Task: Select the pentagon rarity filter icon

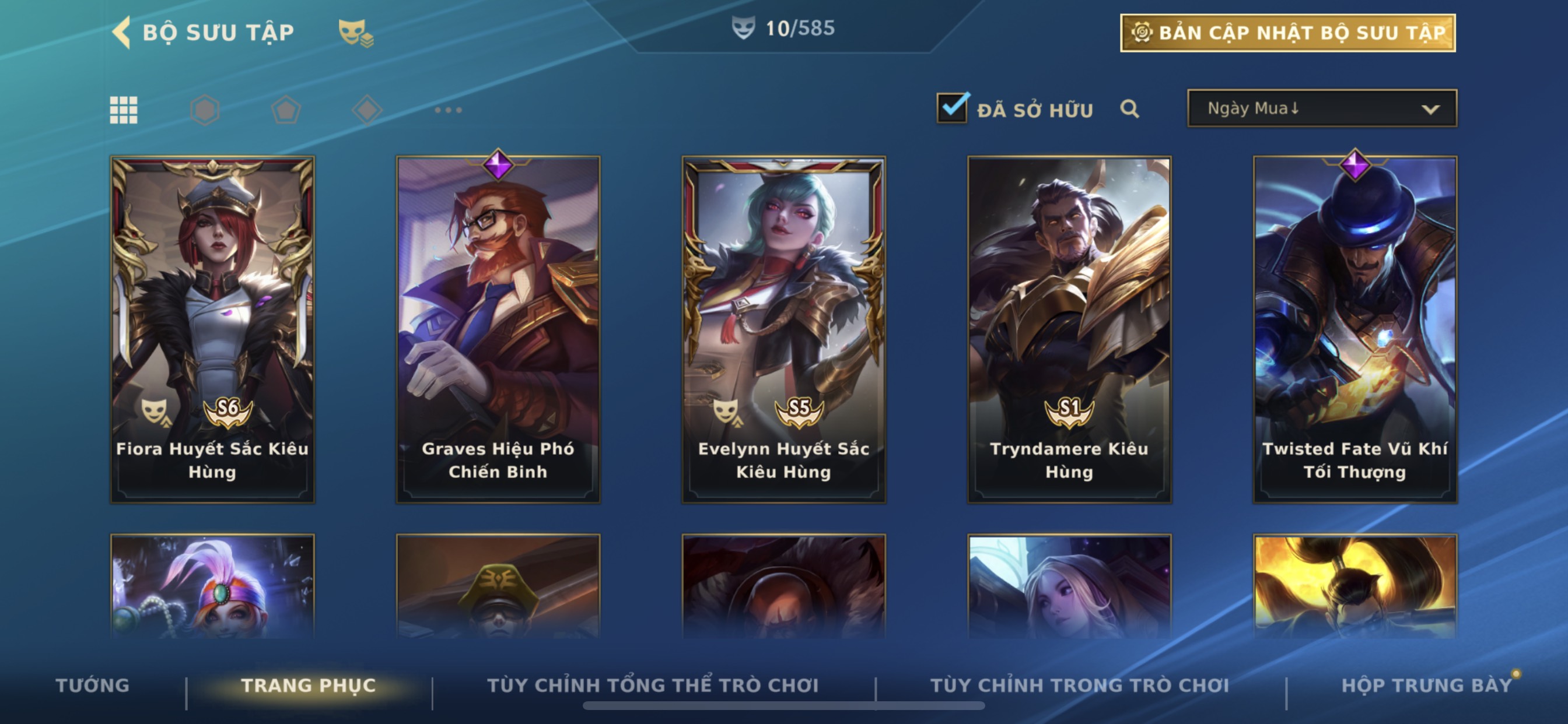Action: click(x=285, y=110)
